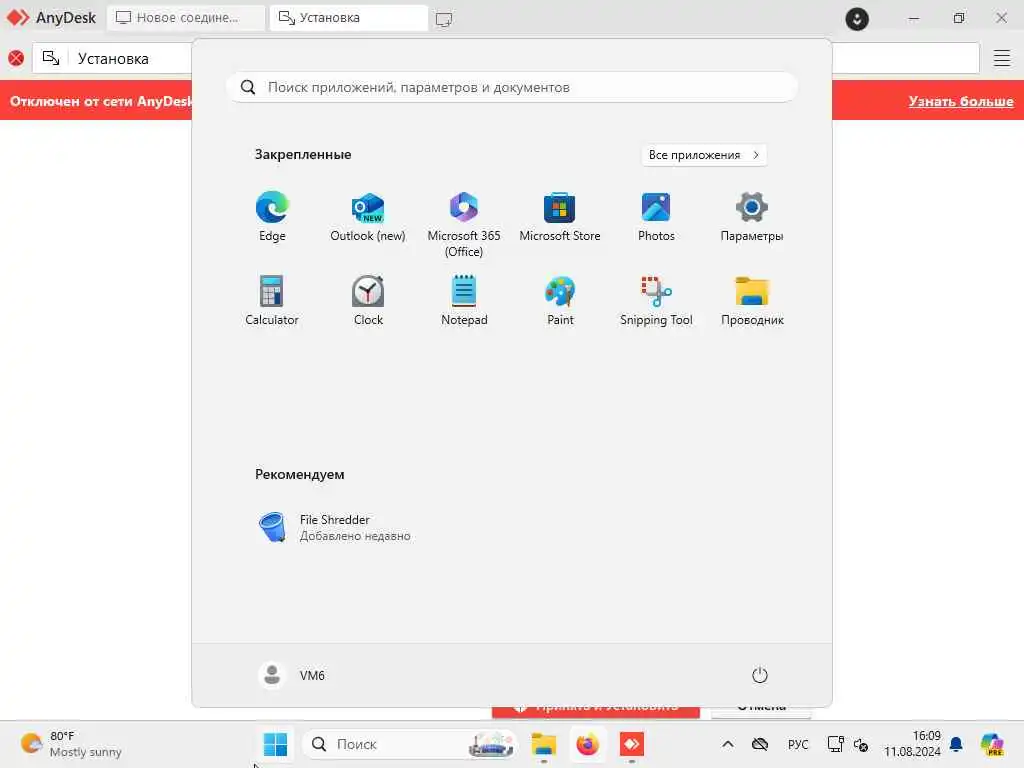Viewport: 1024px width, 768px height.
Task: Show hidden tray icons chevron
Action: tap(728, 744)
